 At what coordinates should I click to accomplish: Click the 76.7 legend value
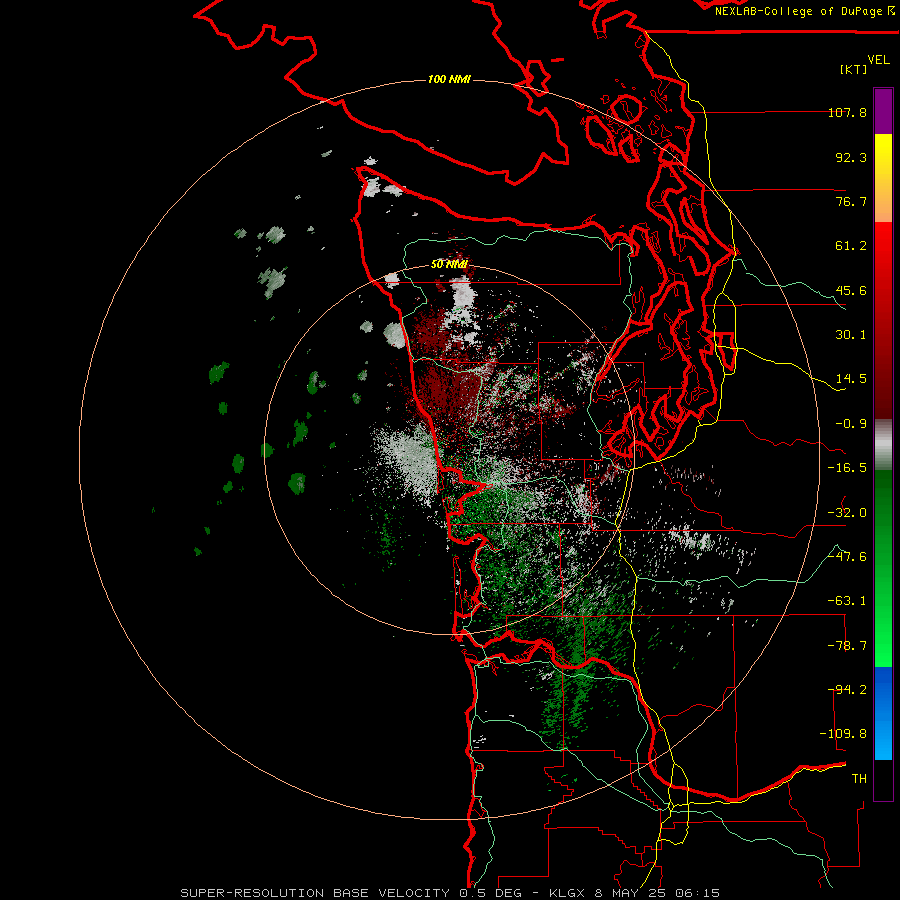[851, 201]
